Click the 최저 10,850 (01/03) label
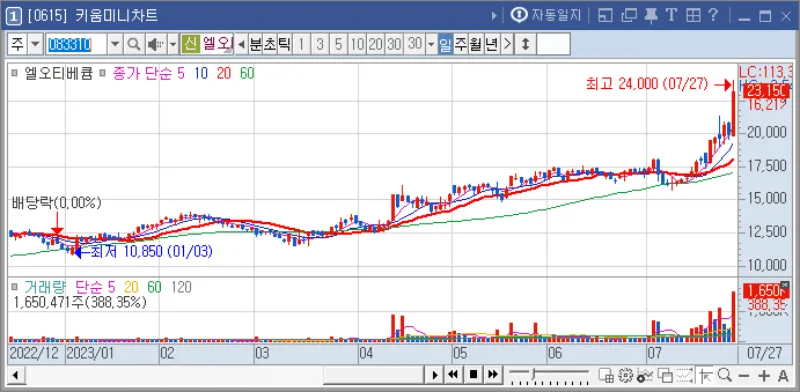 tap(151, 252)
